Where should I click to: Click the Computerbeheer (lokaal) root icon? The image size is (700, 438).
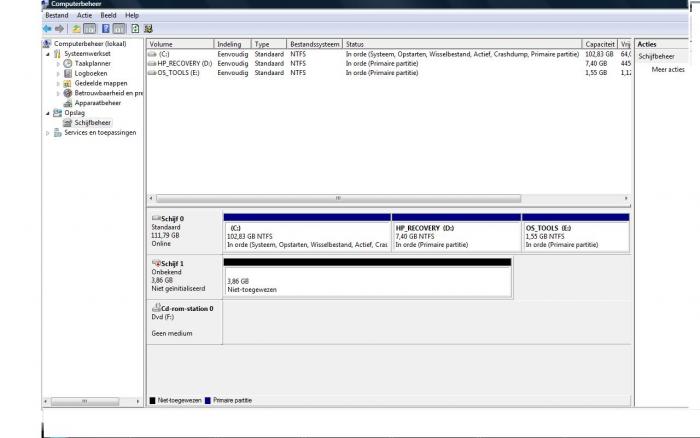click(x=46, y=44)
